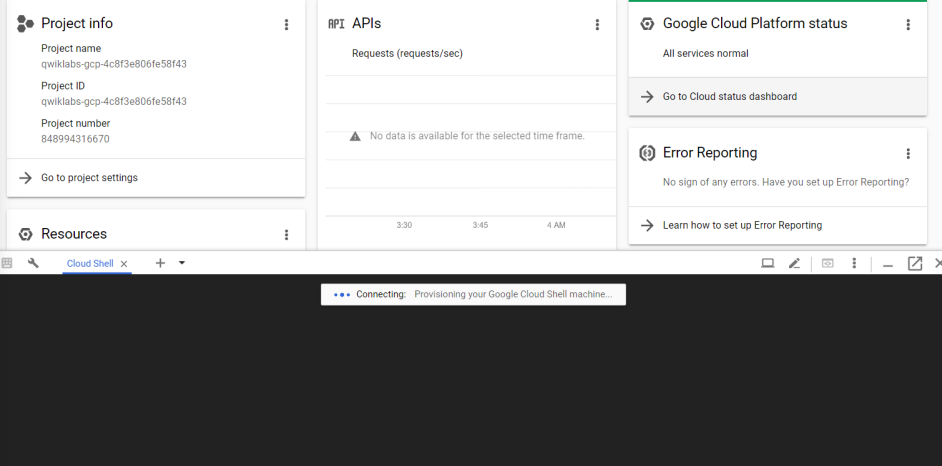Click the APIs icon
Screen dimensions: 942x466
[x=336, y=24]
